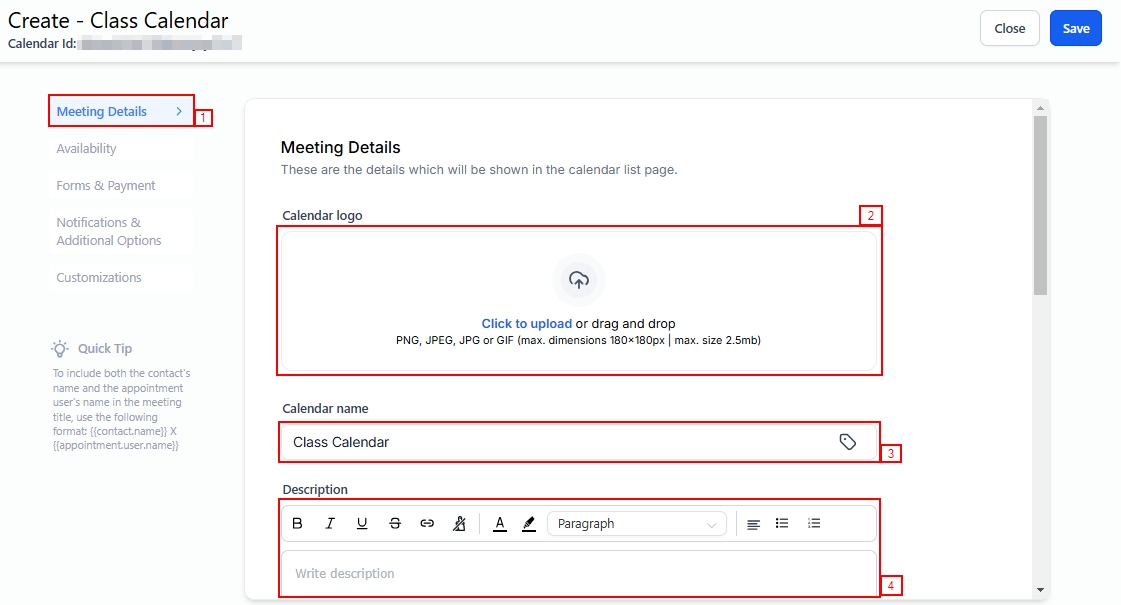Open the text alignment option
The image size is (1121, 605).
pyautogui.click(x=753, y=524)
